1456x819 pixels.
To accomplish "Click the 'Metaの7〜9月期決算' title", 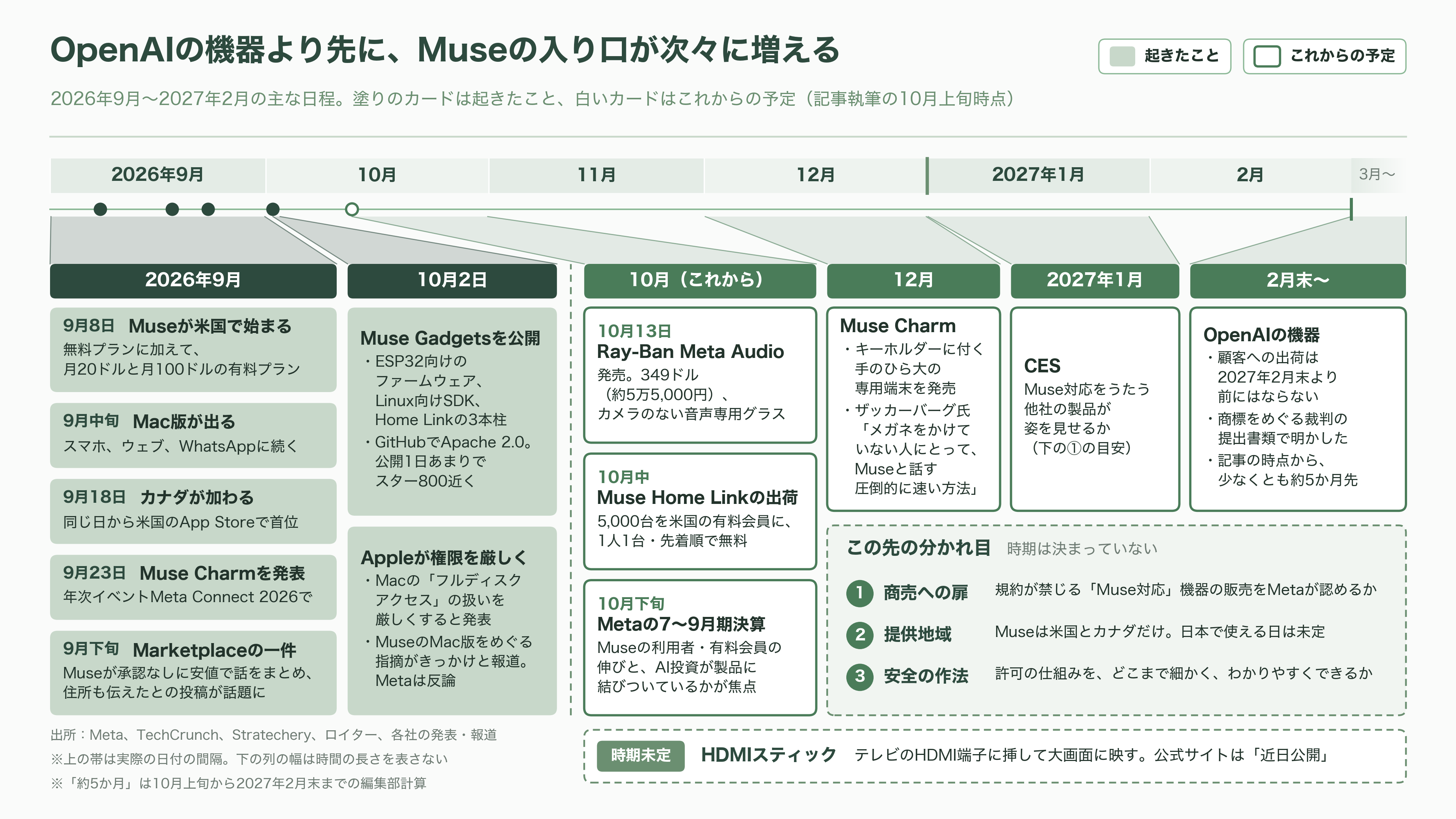I will click(681, 624).
